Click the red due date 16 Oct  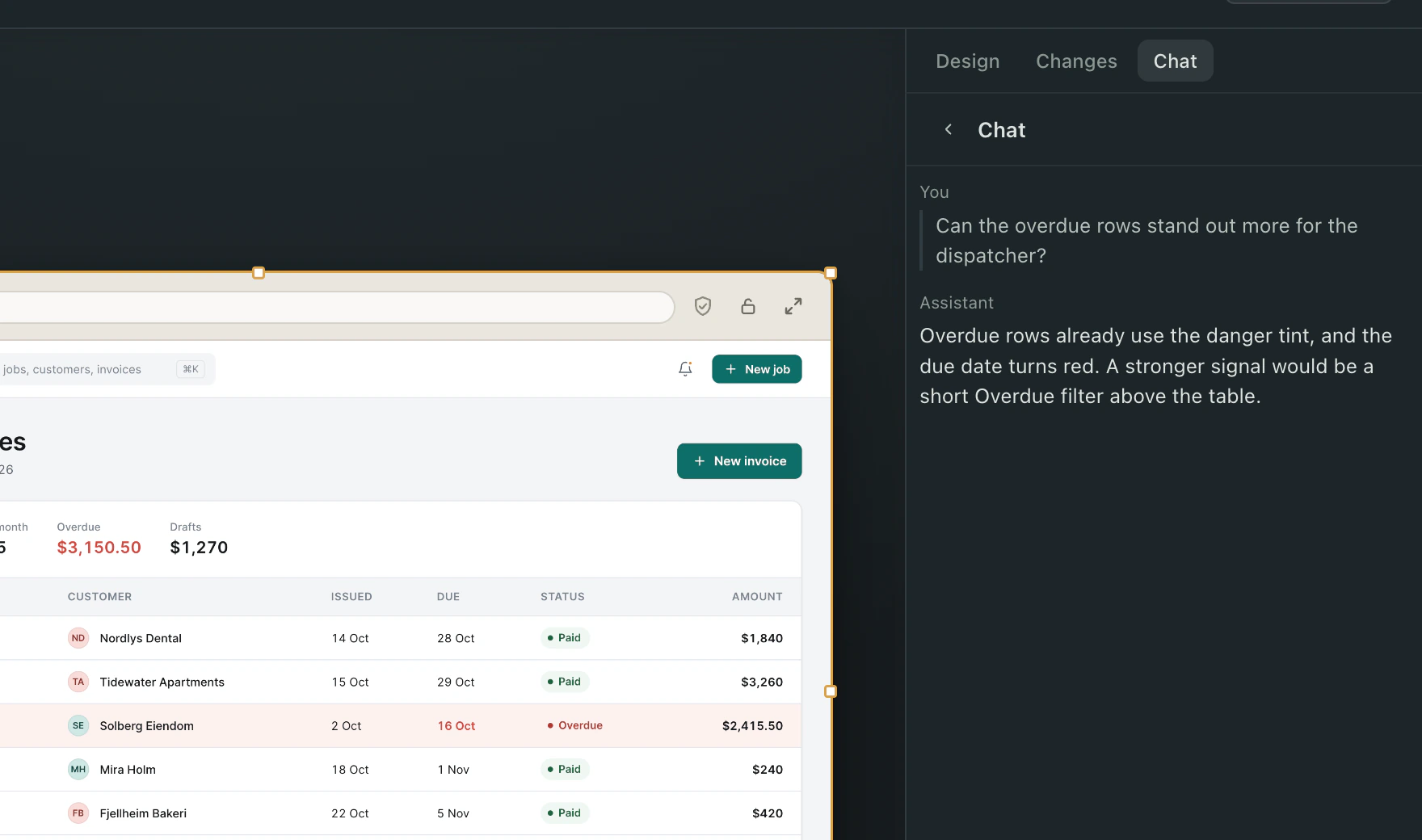point(456,726)
